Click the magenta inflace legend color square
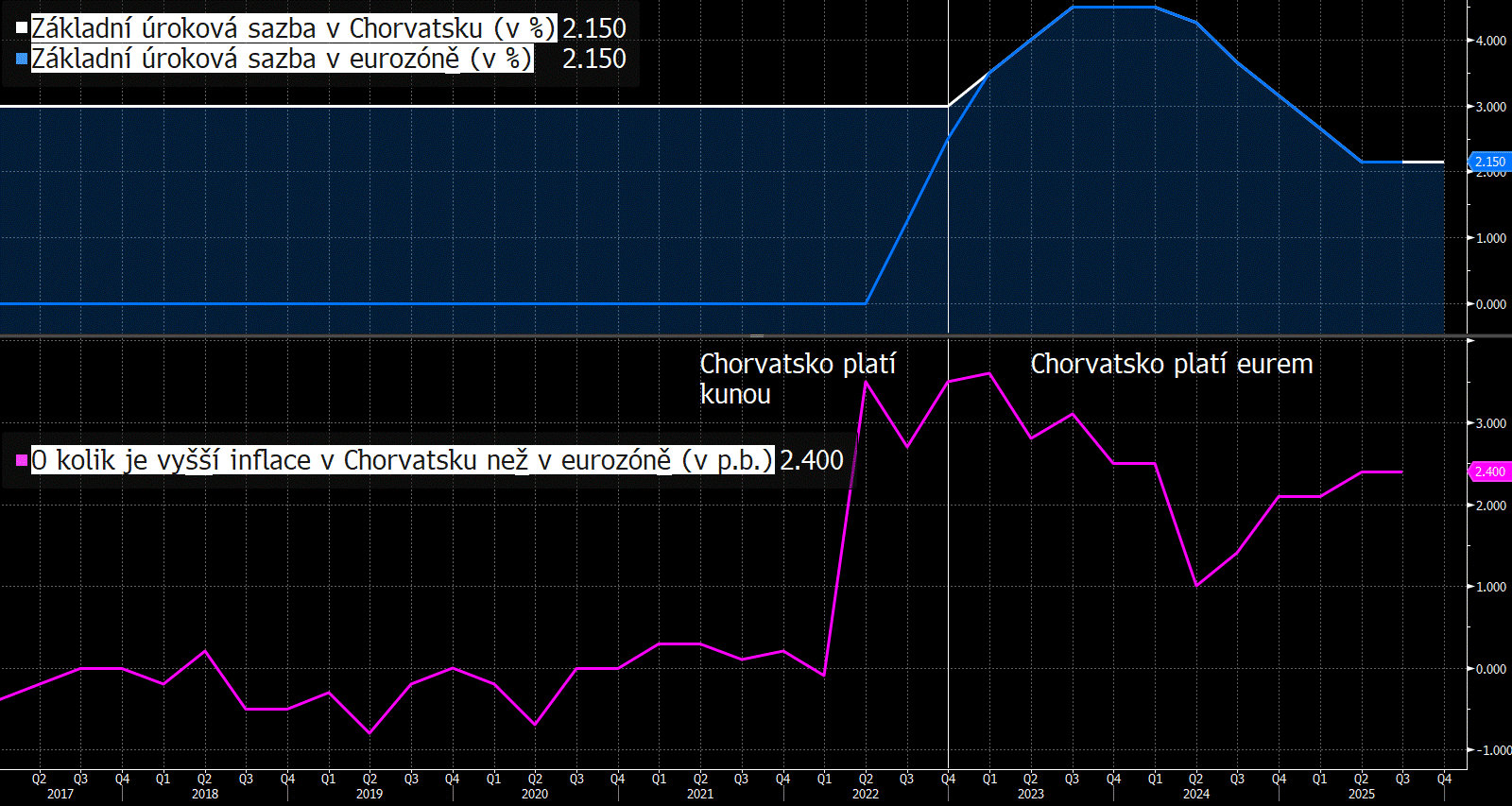Screen dimensions: 1512x806 [x=22, y=461]
